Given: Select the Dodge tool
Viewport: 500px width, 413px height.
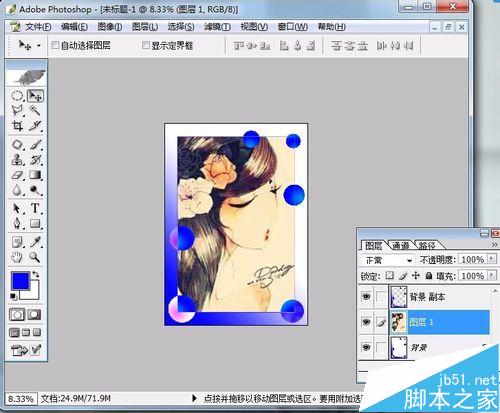Looking at the screenshot, I should tap(35, 190).
